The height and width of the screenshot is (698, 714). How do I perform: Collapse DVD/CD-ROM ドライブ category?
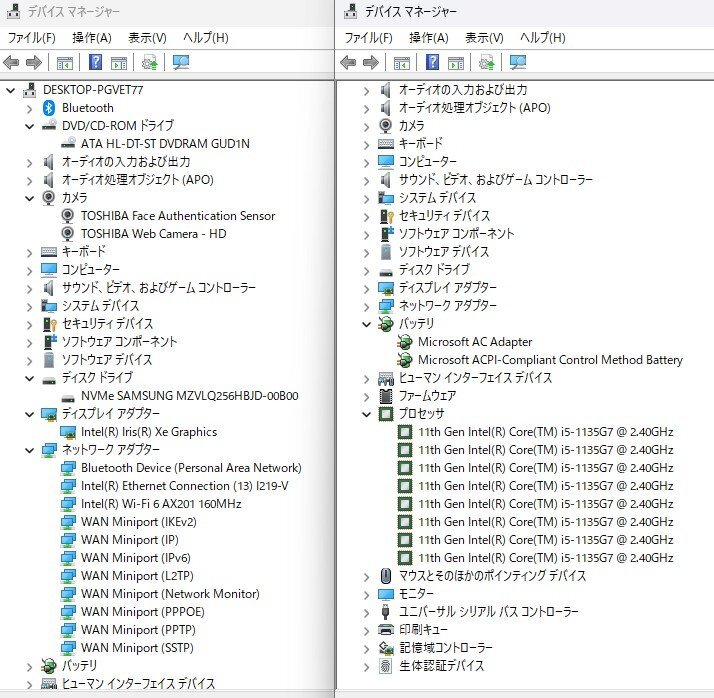coord(29,126)
